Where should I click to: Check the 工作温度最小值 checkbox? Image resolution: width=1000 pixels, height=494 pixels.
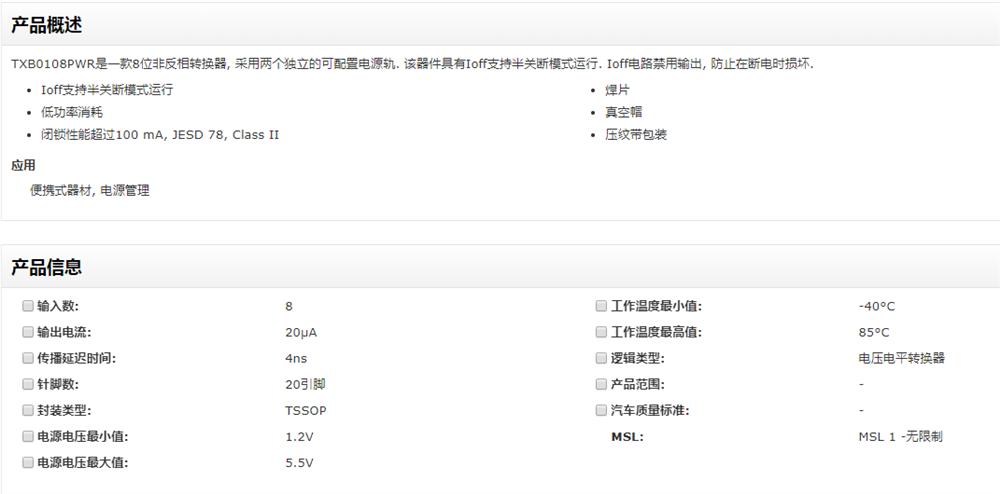coord(601,306)
